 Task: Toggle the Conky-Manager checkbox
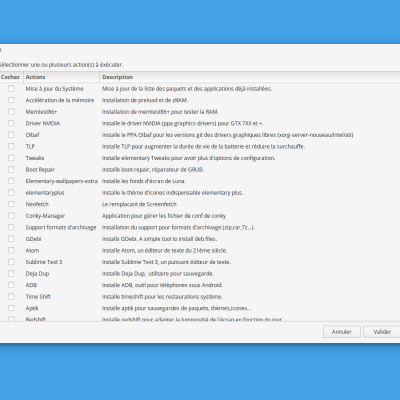tap(11, 215)
